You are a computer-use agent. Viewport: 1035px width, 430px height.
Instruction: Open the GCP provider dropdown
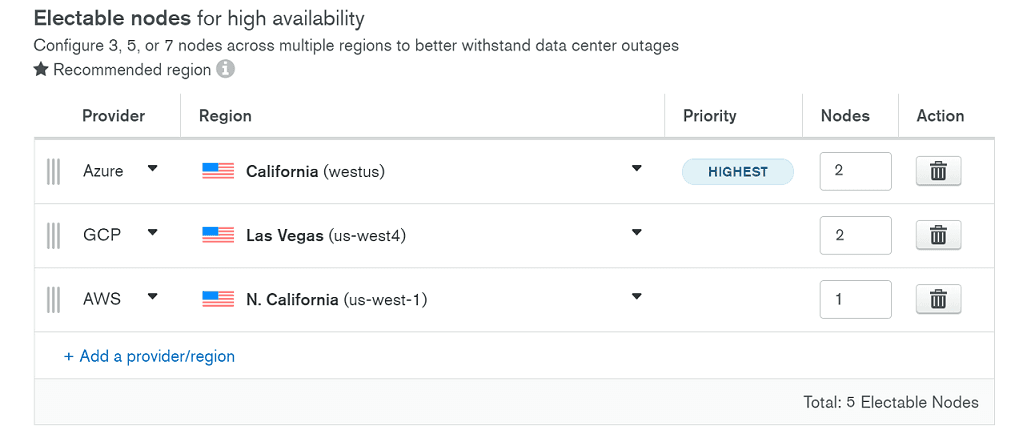click(152, 233)
